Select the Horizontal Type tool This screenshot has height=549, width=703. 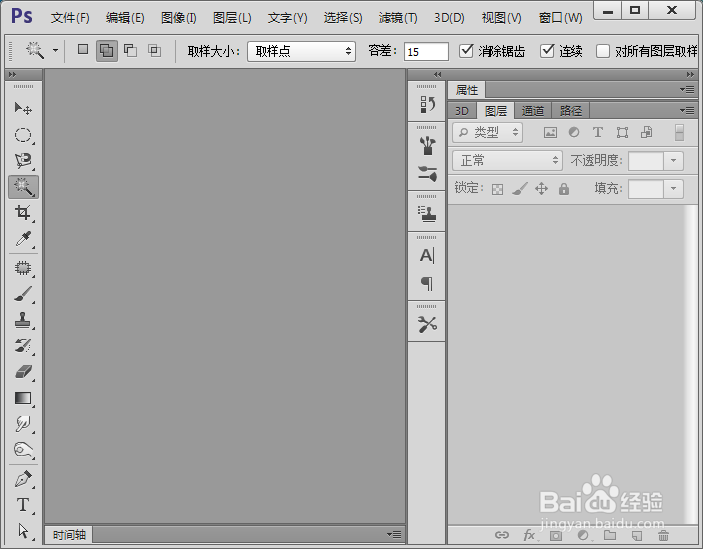point(23,505)
